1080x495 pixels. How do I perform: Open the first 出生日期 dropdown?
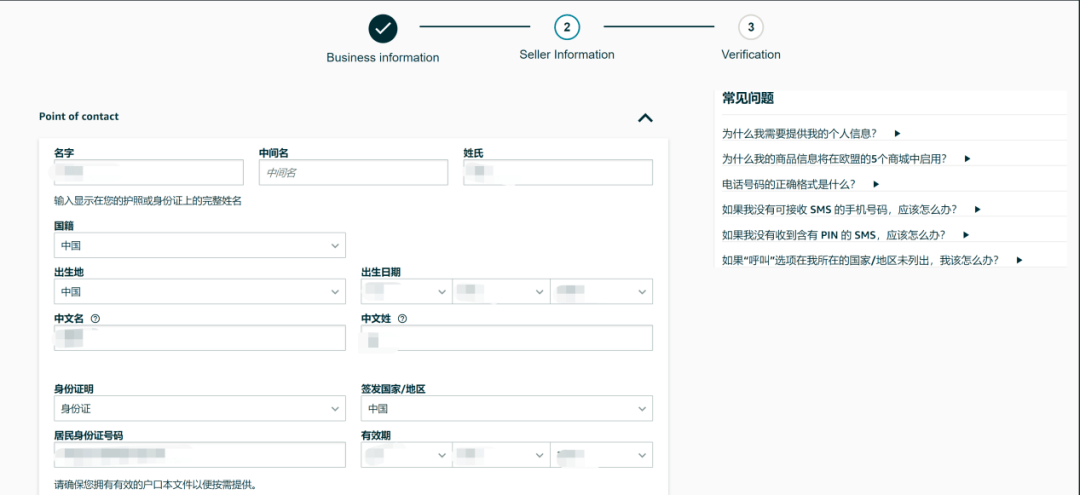(405, 292)
